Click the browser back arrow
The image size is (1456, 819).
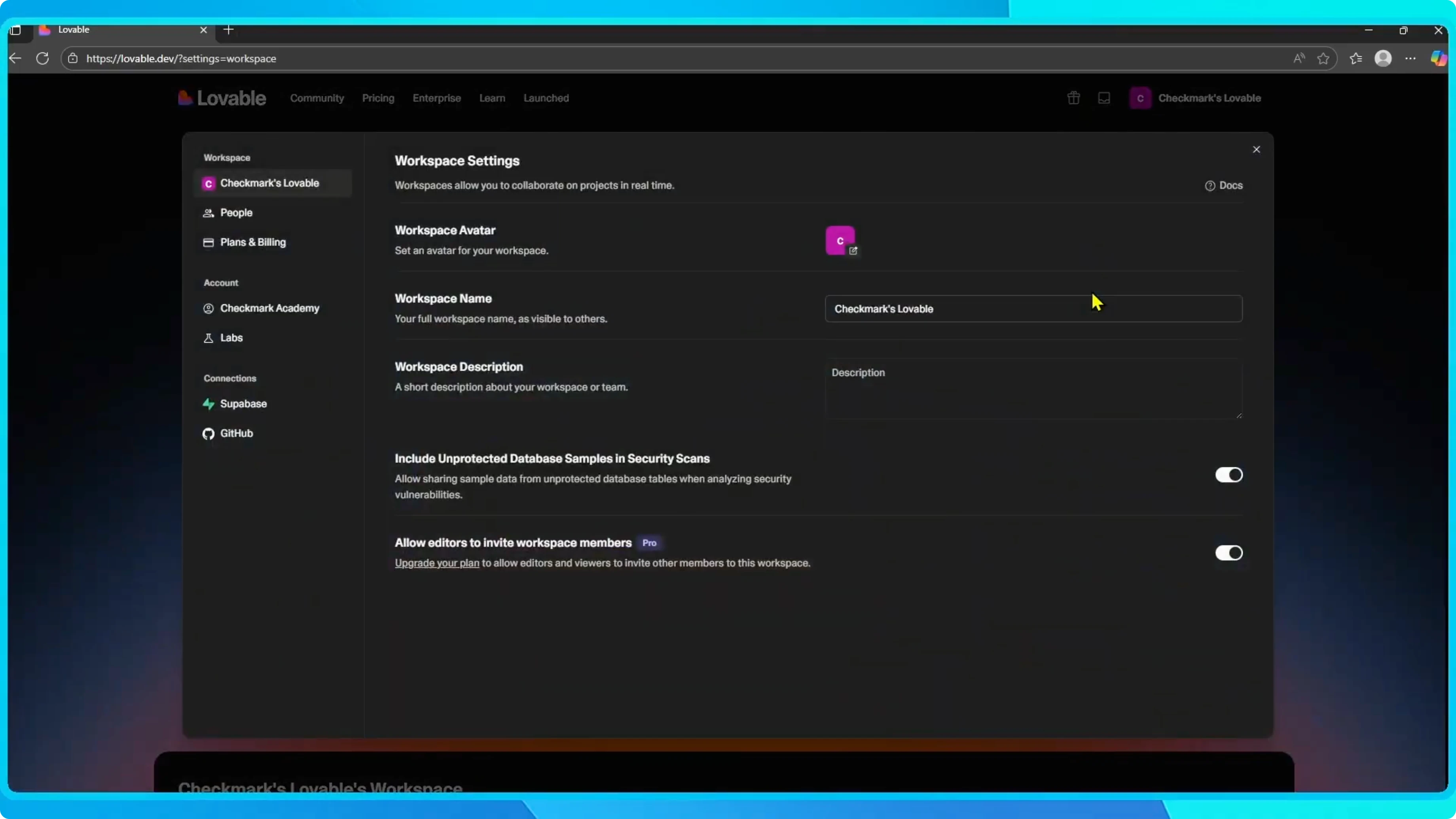[x=15, y=58]
